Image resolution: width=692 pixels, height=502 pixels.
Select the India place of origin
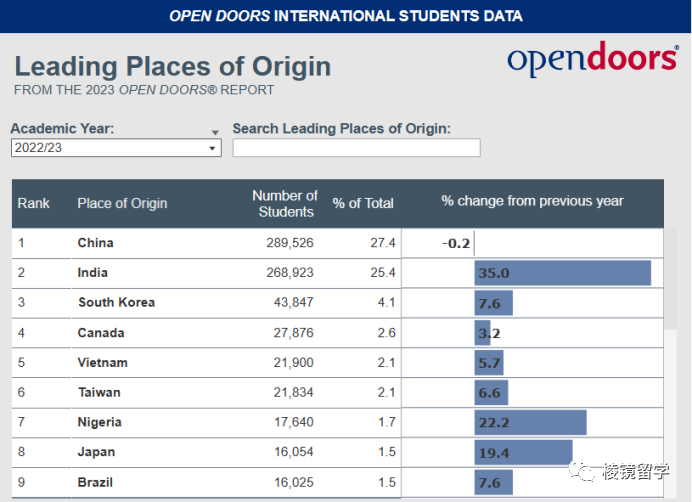pyautogui.click(x=93, y=273)
